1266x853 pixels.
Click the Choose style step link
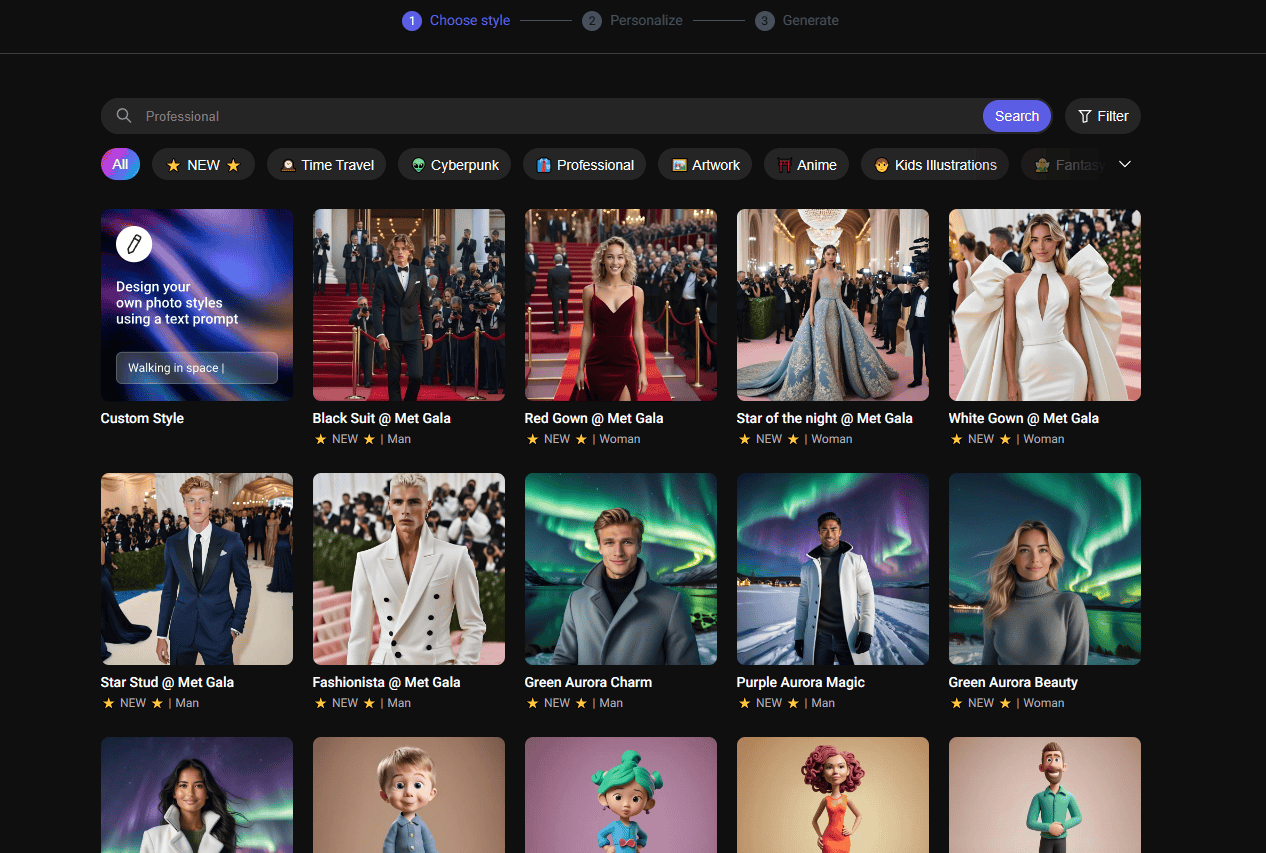[455, 20]
